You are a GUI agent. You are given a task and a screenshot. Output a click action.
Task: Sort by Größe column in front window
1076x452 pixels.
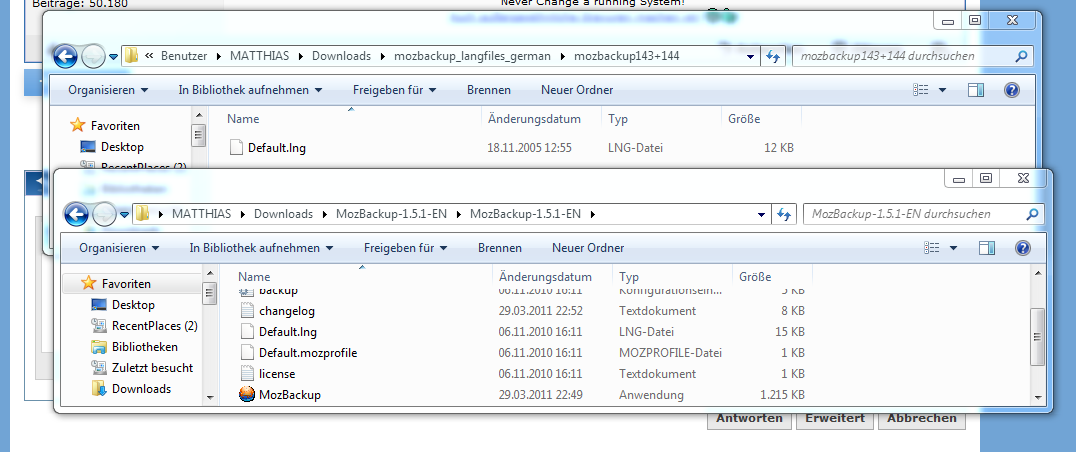(755, 277)
